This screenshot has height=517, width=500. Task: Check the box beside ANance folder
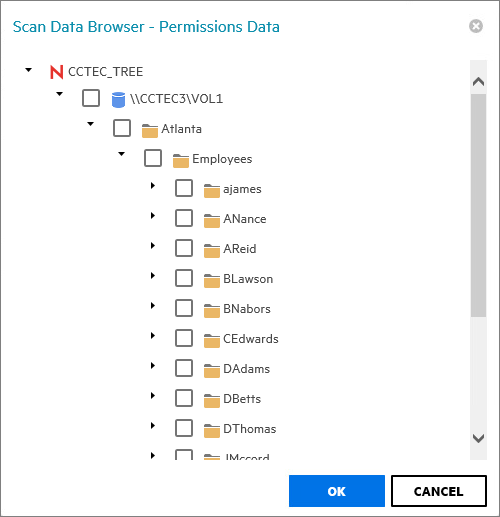184,218
